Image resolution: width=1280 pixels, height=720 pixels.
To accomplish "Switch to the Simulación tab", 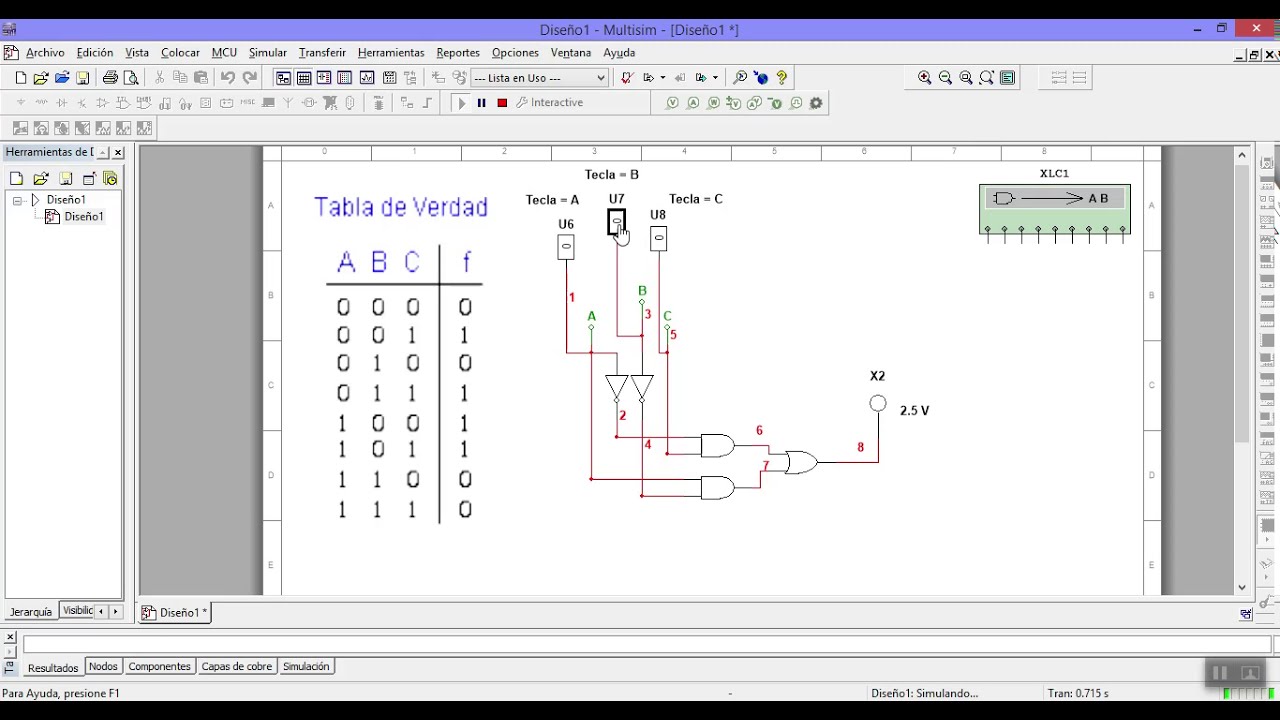I will 306,666.
